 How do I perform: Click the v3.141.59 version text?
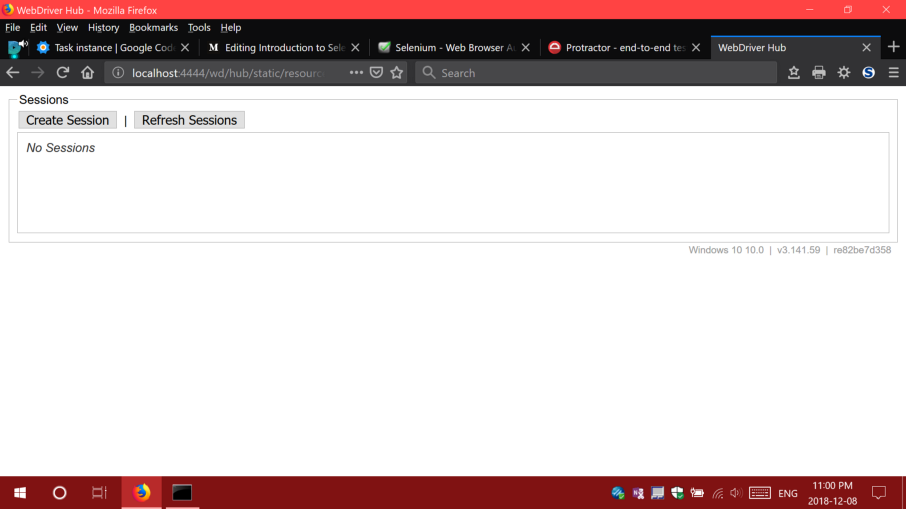click(799, 250)
